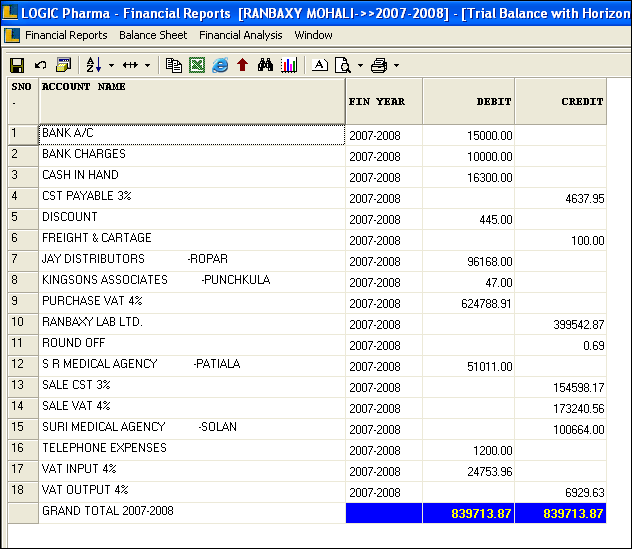632x549 pixels.
Task: Click debit value 96168.00
Action: pos(489,261)
